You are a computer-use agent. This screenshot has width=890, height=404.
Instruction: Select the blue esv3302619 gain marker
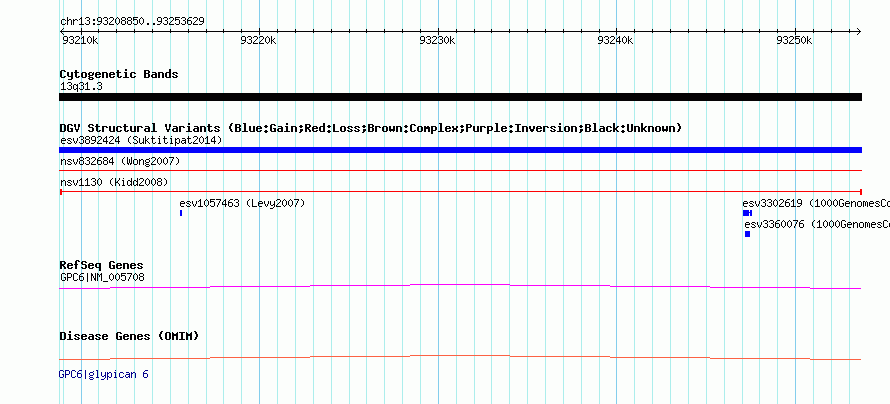[747, 213]
